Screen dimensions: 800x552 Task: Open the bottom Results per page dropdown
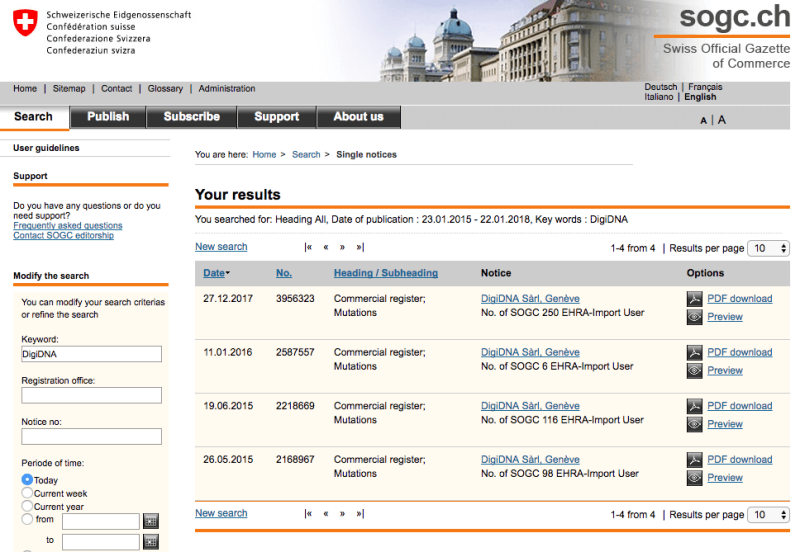click(768, 515)
